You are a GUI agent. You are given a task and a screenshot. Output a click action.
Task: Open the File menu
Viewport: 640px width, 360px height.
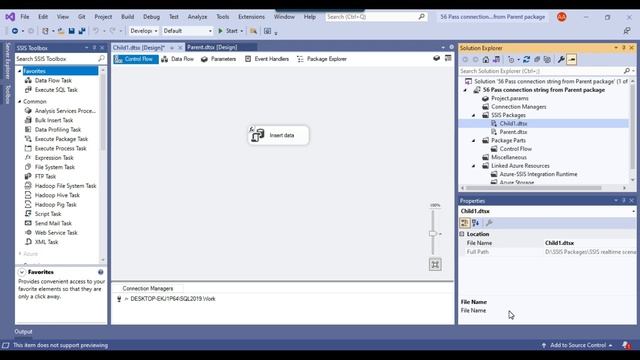25,17
